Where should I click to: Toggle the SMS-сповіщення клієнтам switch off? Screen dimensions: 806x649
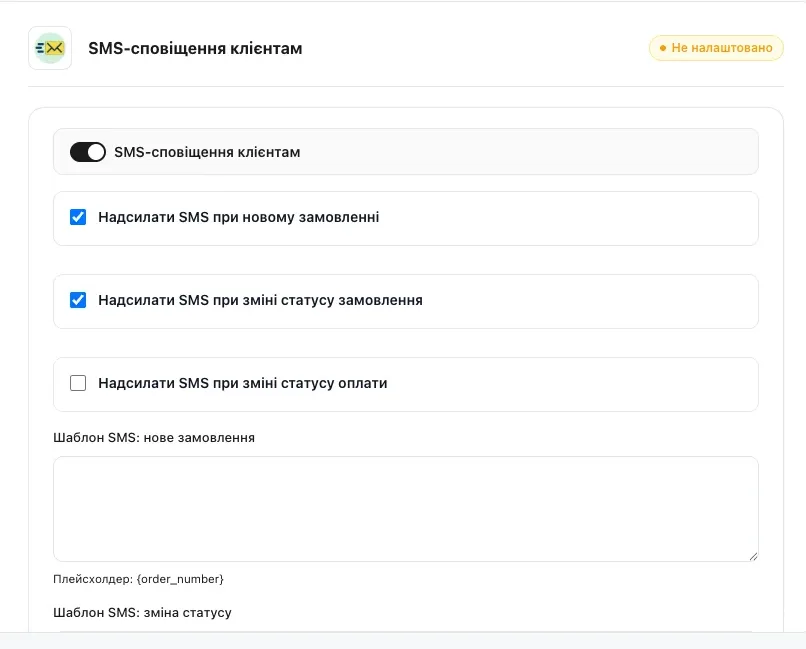[x=88, y=152]
